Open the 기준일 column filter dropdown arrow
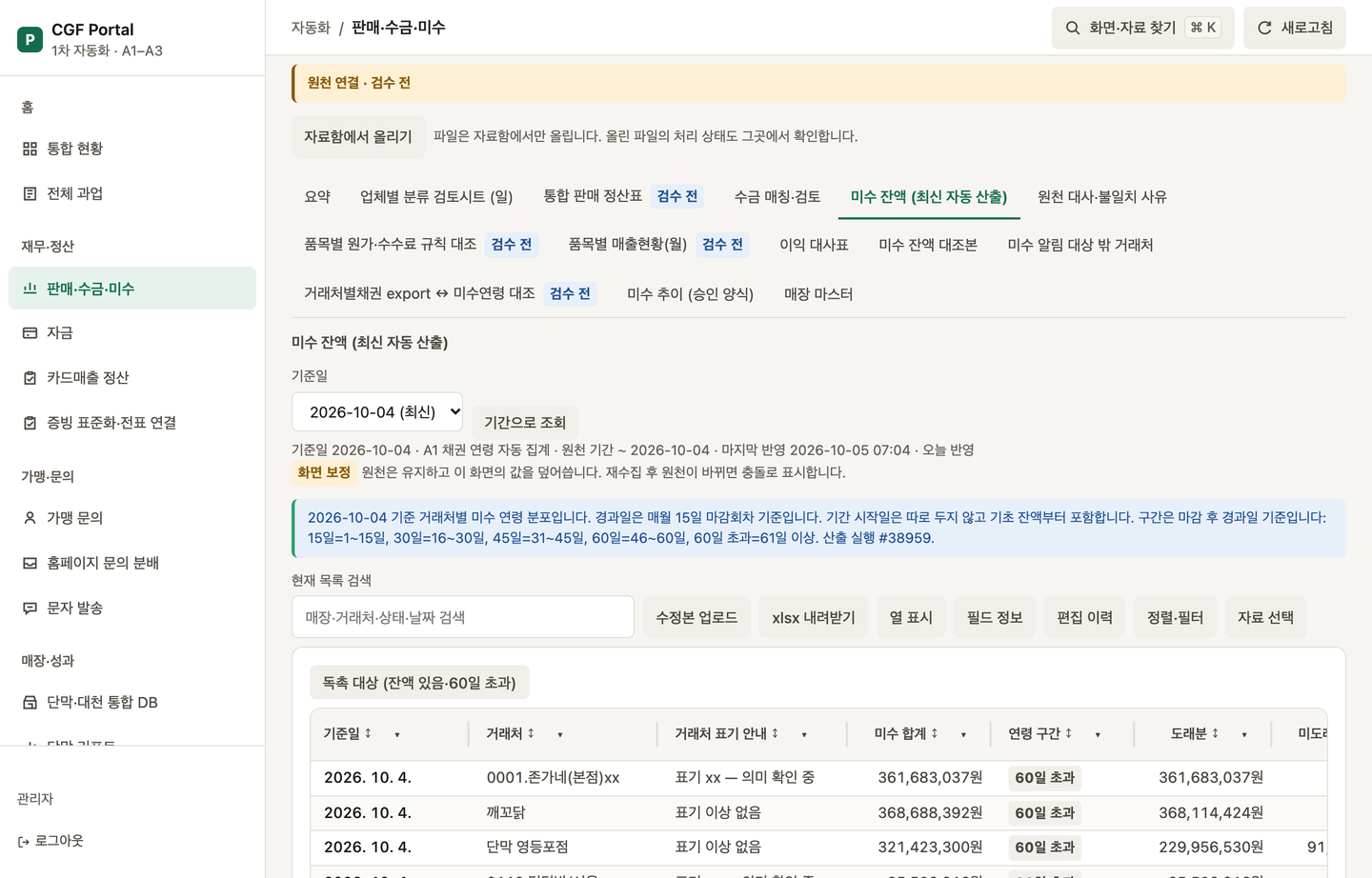The image size is (1372, 878). (x=397, y=734)
